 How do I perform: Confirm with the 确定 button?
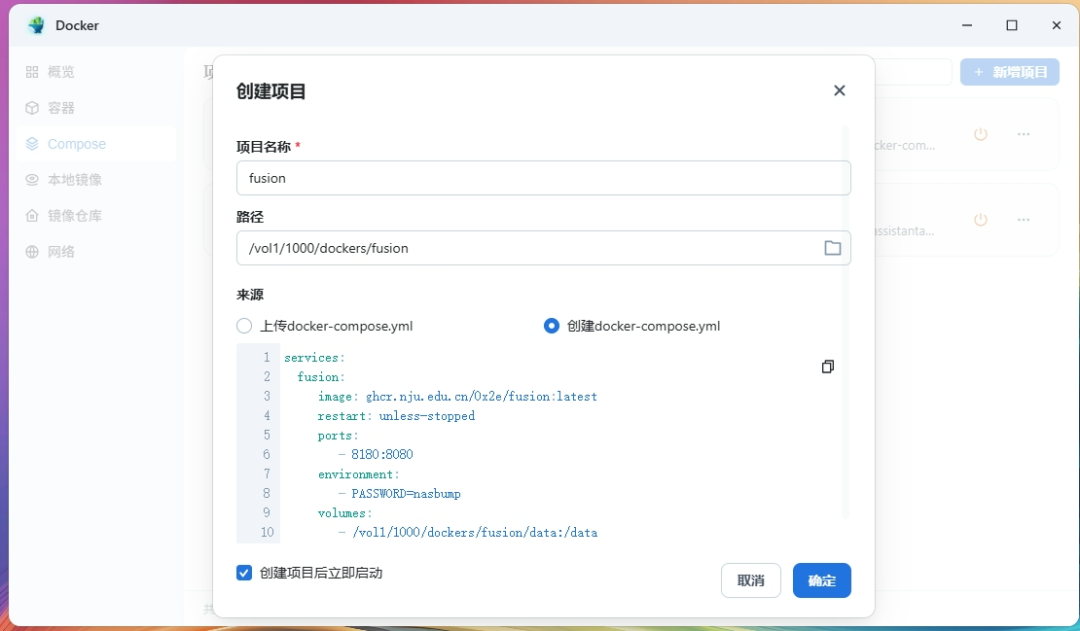[x=822, y=580]
